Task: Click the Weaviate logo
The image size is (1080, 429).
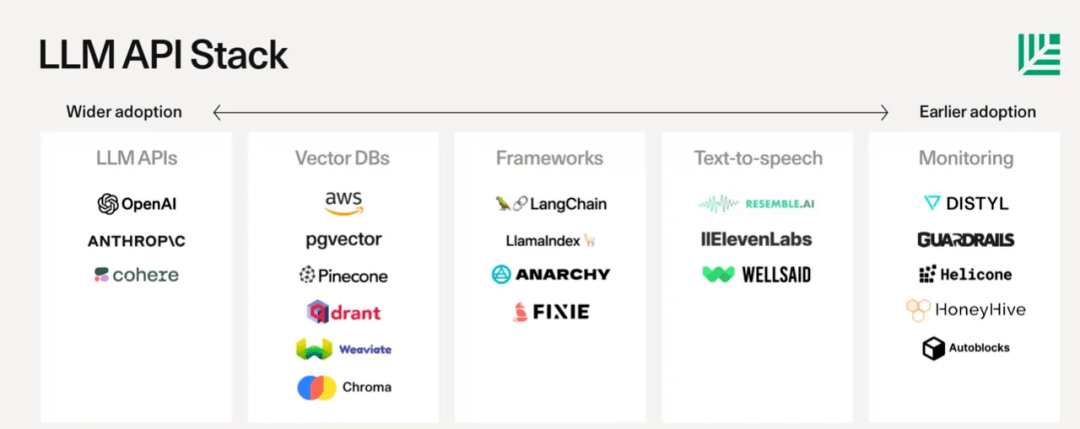Action: (x=343, y=349)
